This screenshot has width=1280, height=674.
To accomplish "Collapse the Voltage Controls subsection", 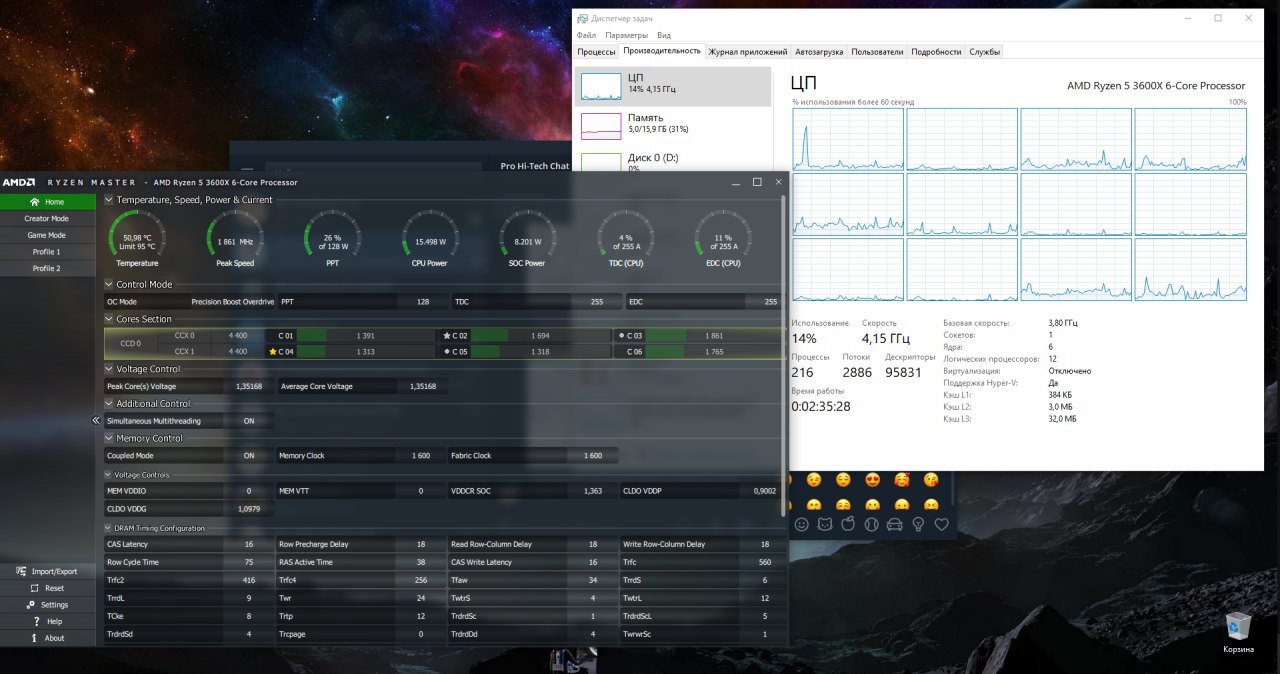I will point(108,475).
